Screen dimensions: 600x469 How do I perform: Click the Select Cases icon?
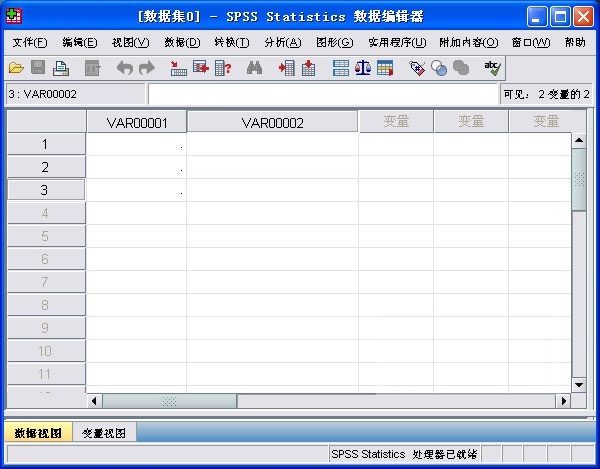point(385,68)
